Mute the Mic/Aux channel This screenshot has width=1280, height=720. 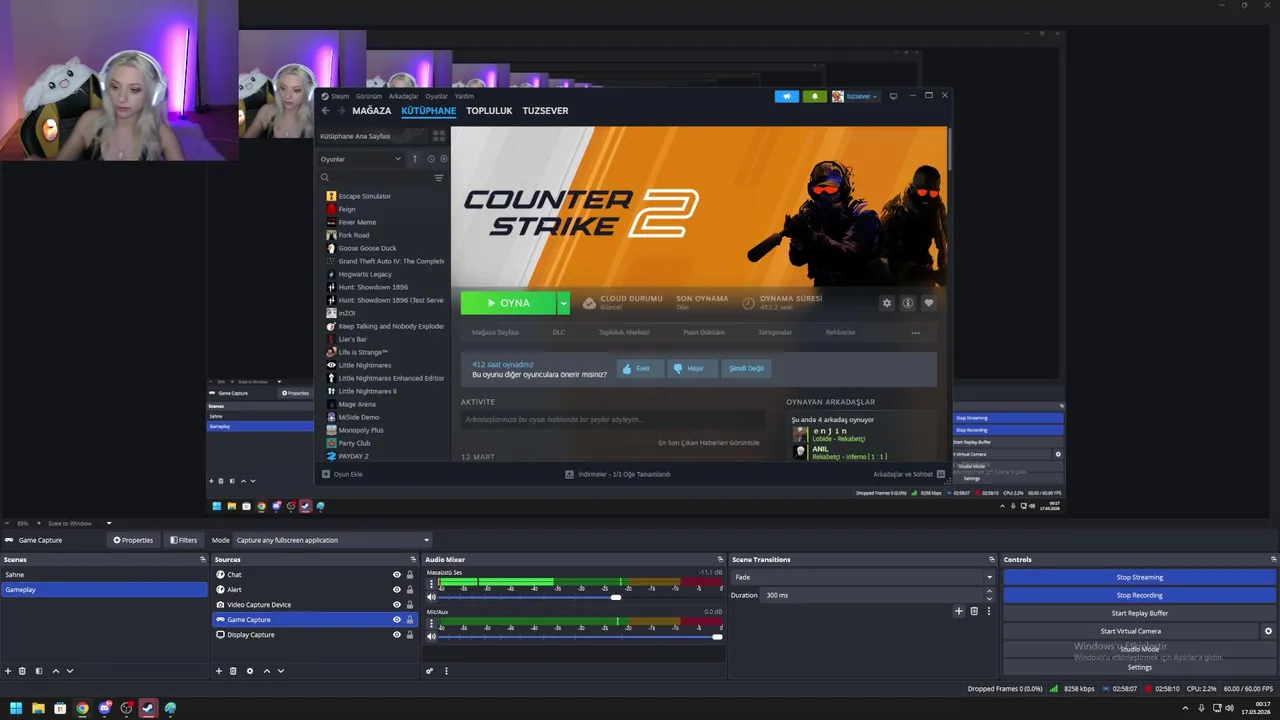coord(432,636)
